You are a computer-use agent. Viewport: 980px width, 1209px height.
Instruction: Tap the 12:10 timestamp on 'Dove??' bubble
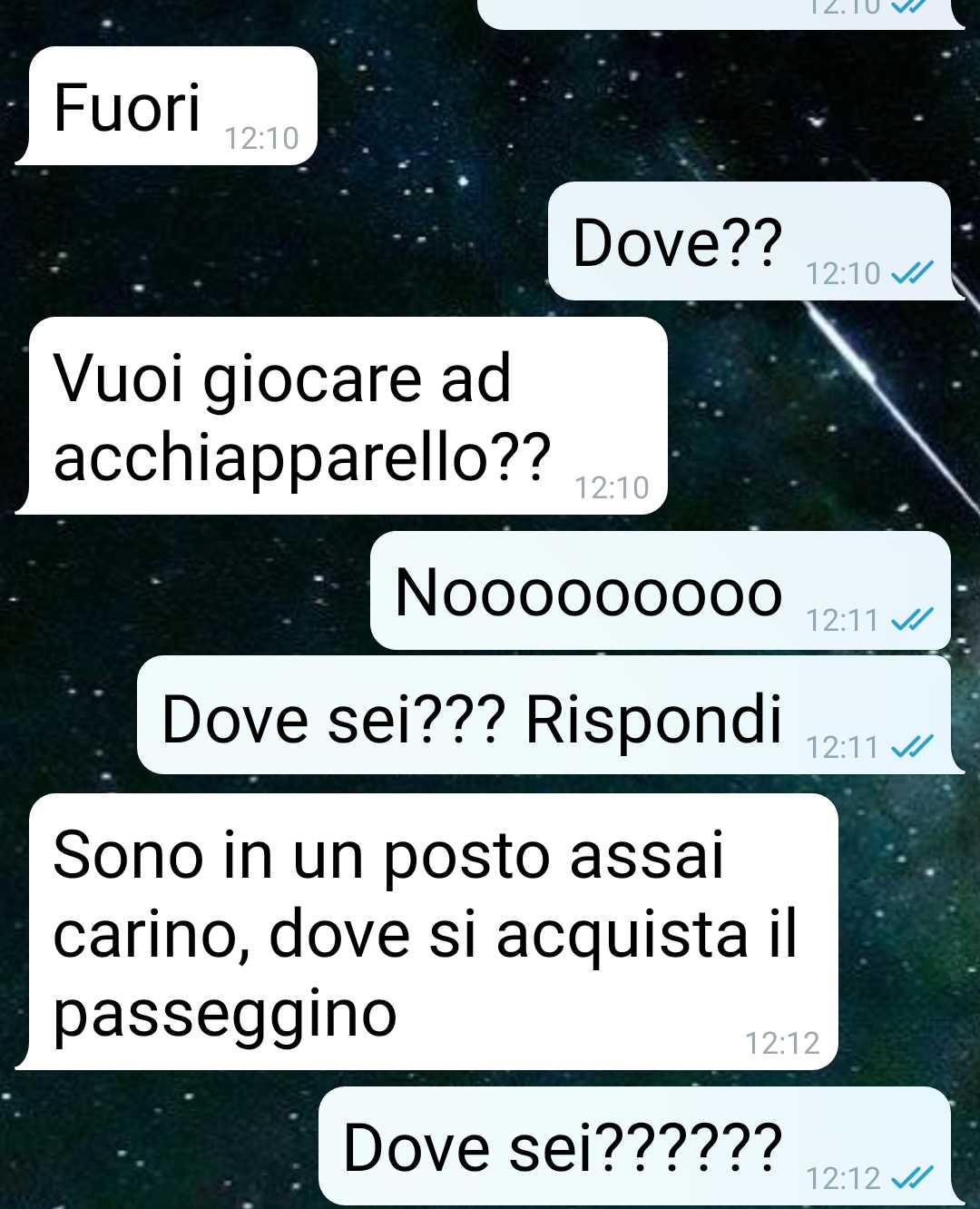point(843,272)
